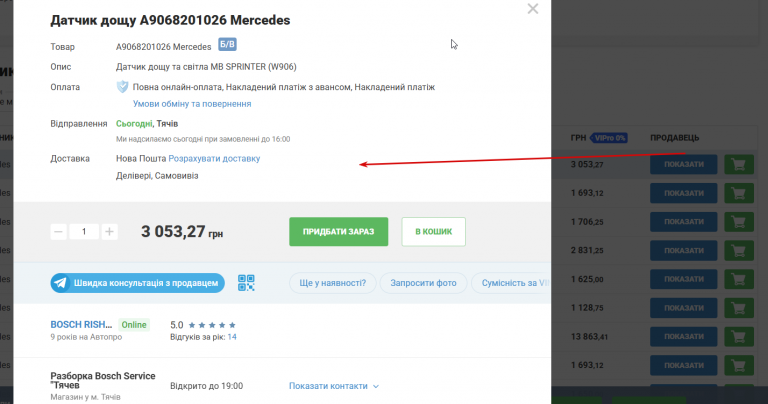Add 1 706,25 item to cart icon

tap(739, 222)
